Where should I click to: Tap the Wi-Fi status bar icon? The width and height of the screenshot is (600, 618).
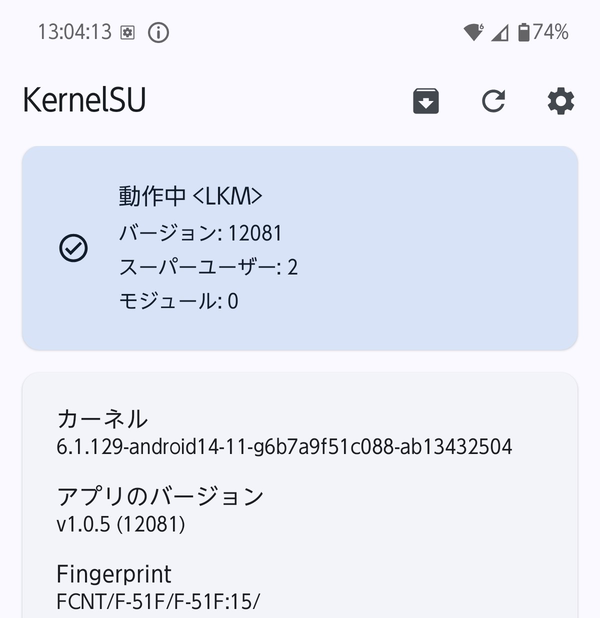coord(473,33)
